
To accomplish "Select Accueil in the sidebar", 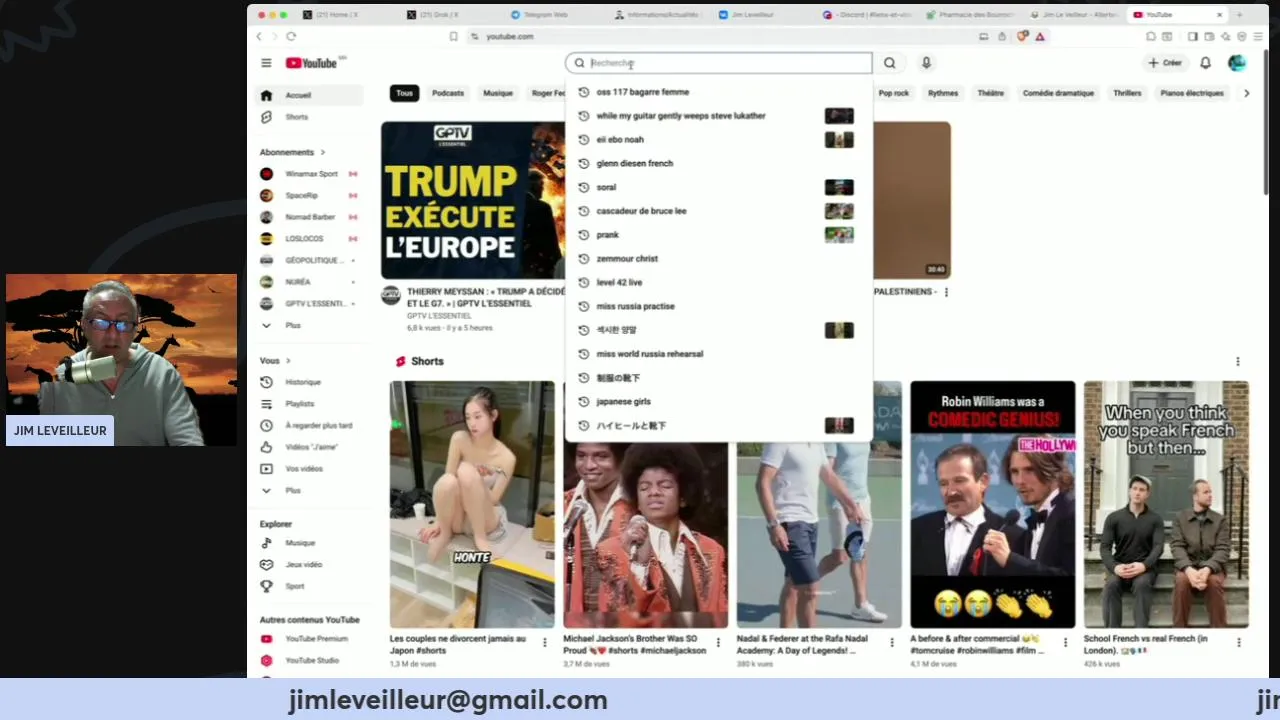I will click(310, 95).
